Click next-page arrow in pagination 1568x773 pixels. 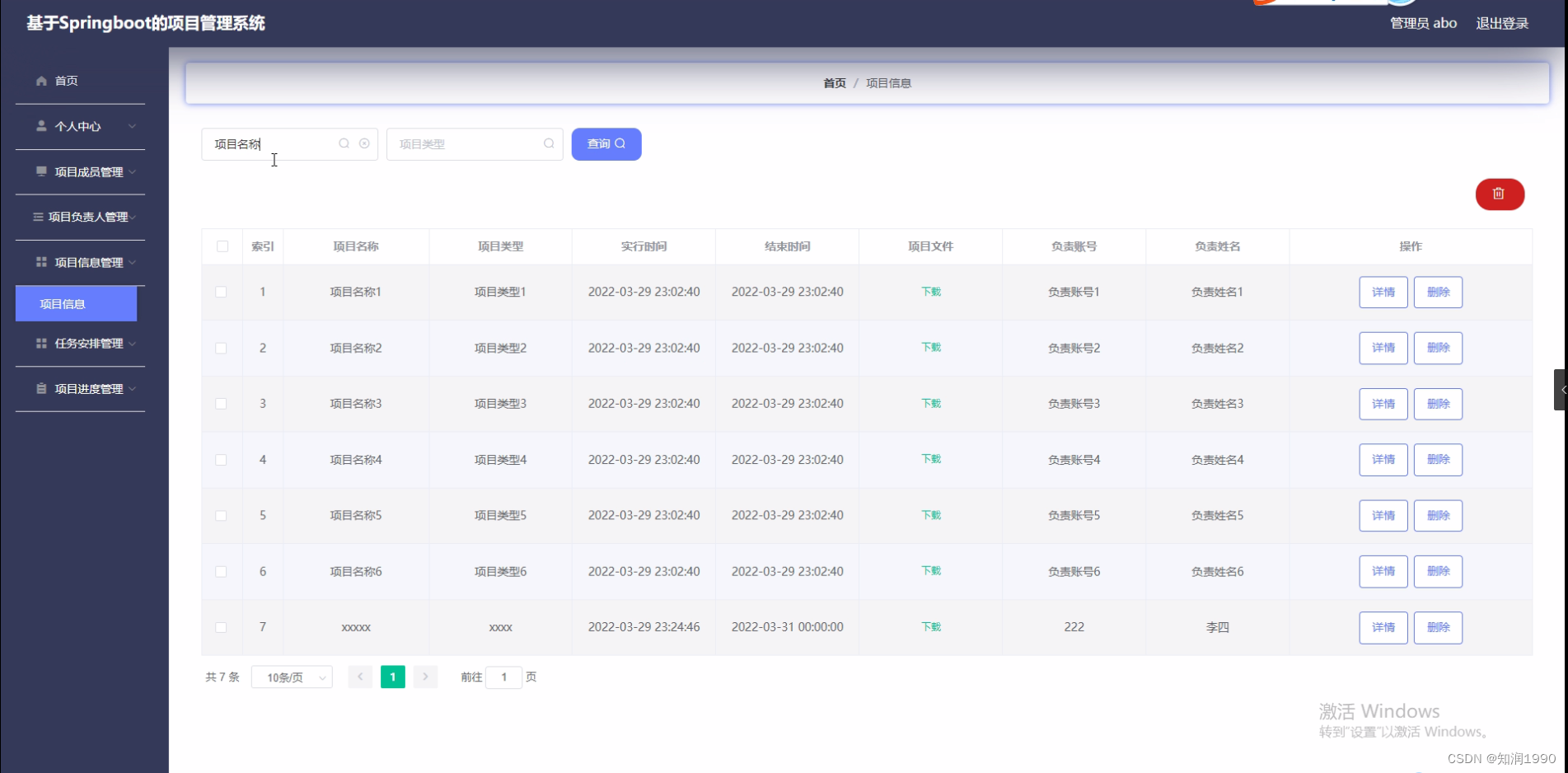[425, 676]
